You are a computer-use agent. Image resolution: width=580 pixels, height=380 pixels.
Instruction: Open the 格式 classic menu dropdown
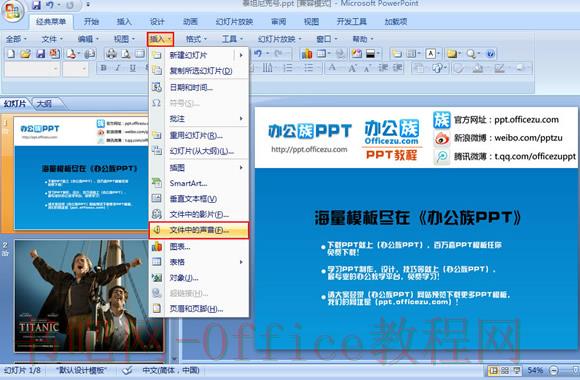tap(196, 39)
